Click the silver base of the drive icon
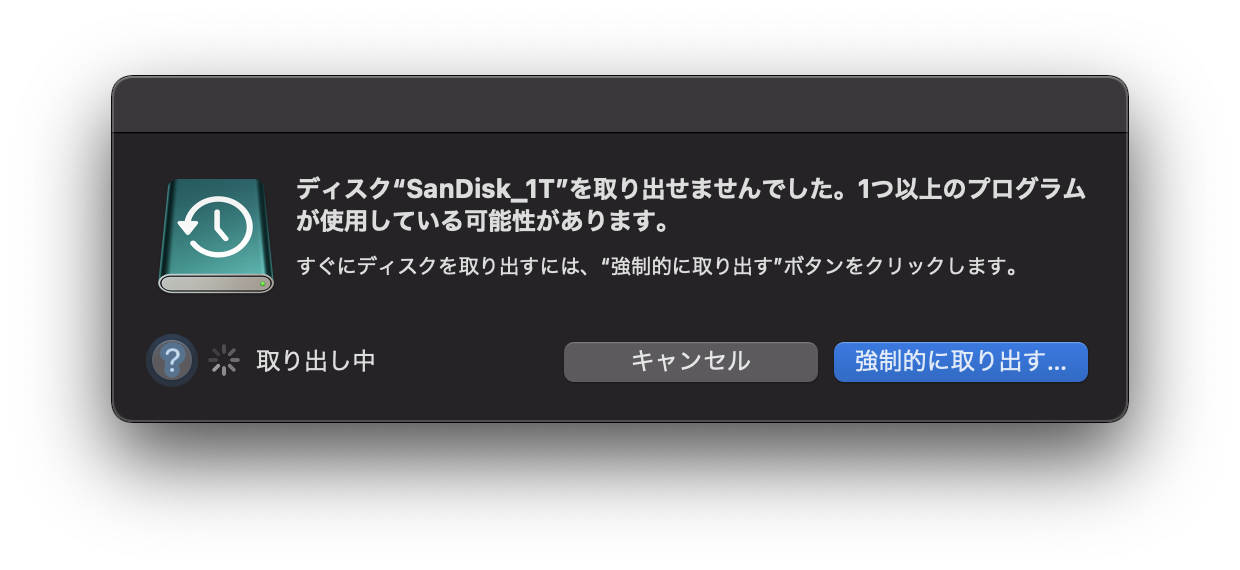 point(216,283)
